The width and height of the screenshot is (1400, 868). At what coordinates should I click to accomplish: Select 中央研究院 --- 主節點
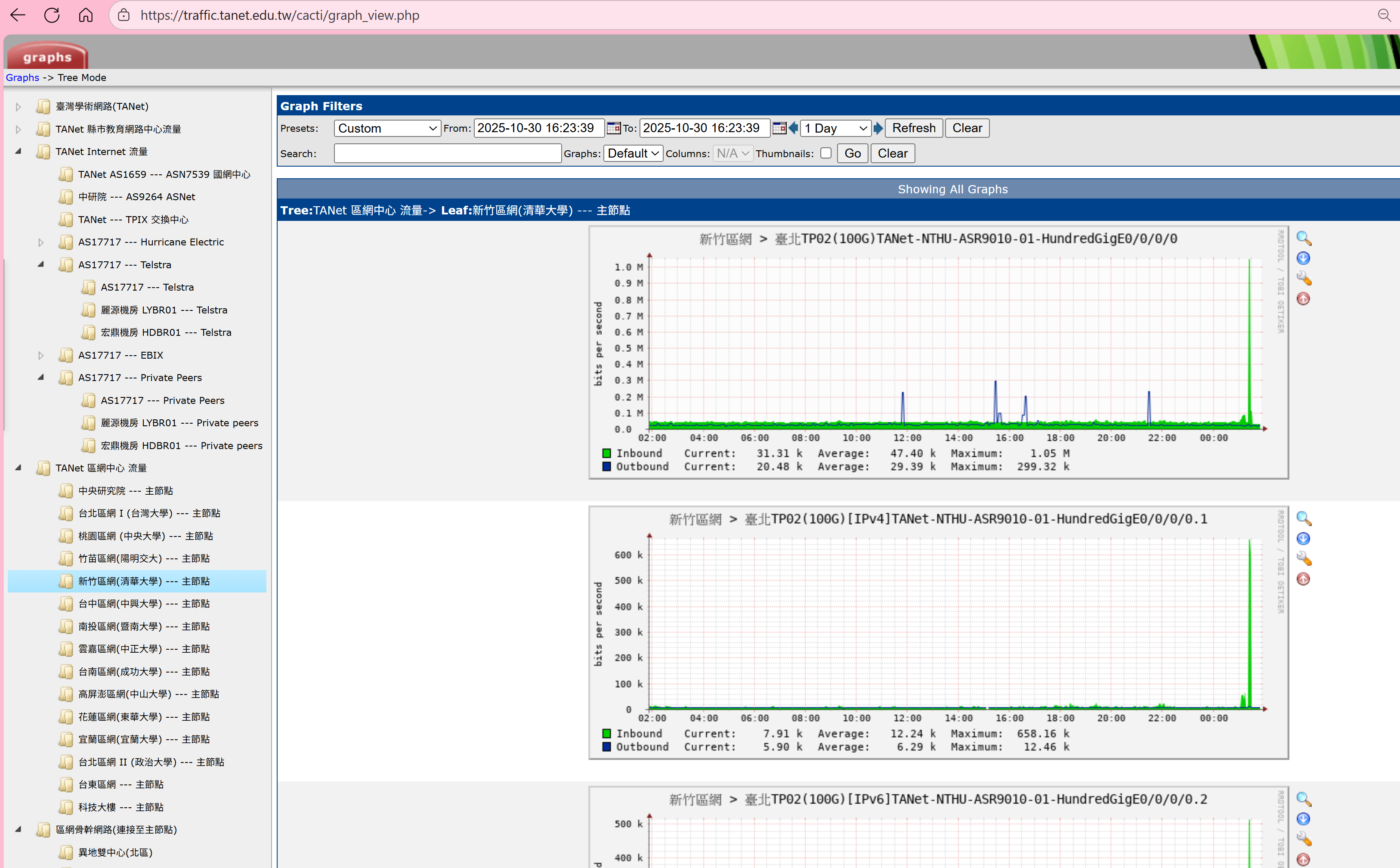click(126, 491)
